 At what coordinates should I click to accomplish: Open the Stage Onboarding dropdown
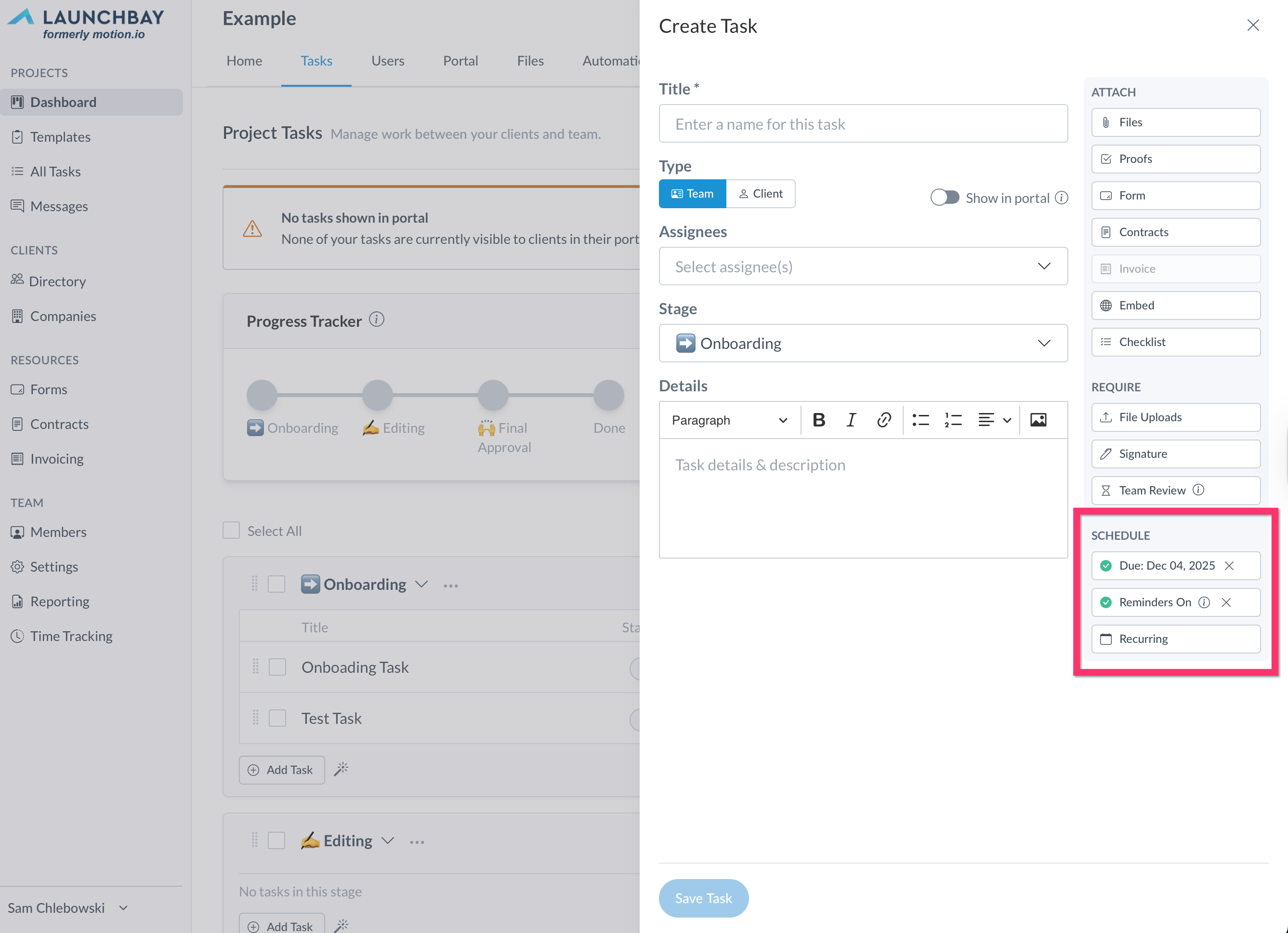pos(863,343)
